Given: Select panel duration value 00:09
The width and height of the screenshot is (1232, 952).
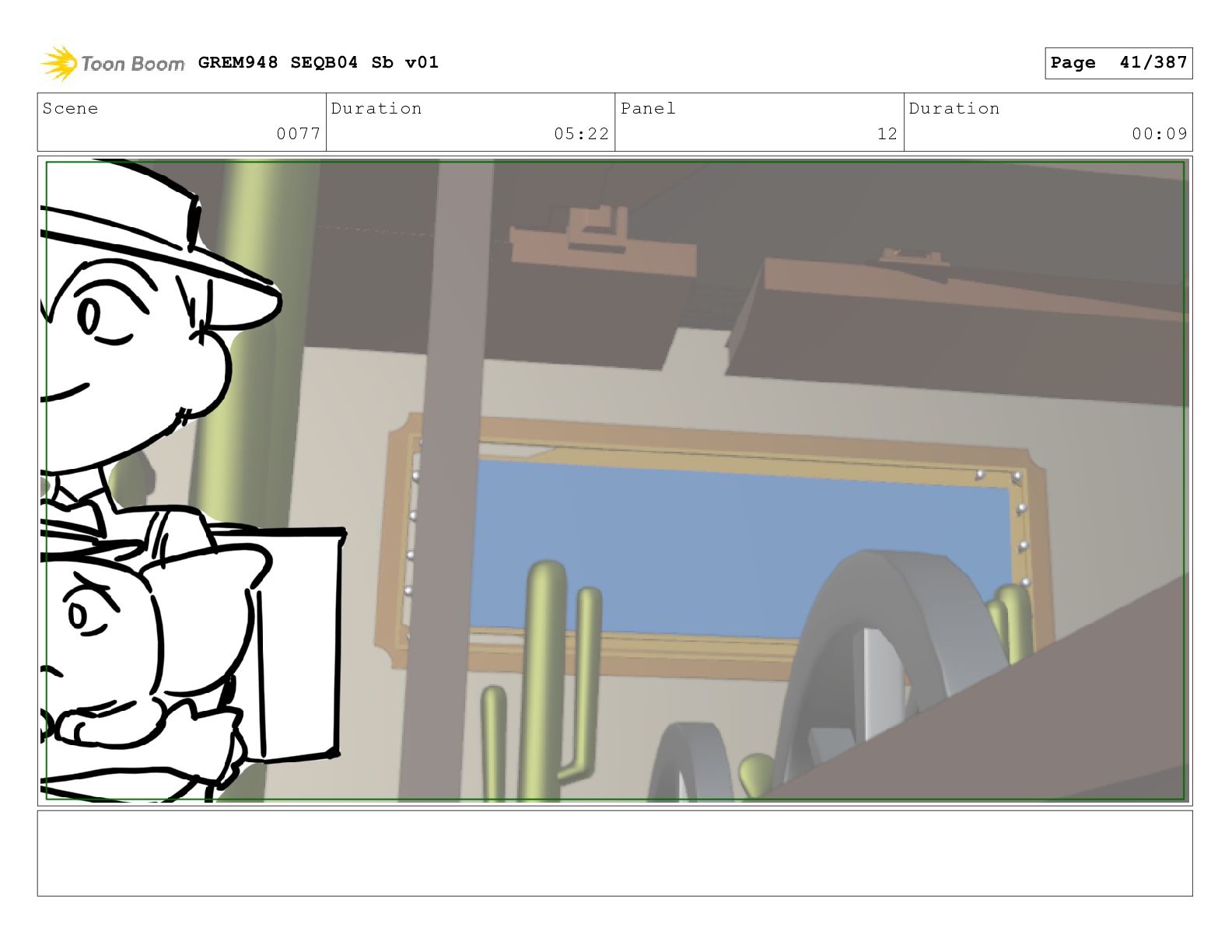Looking at the screenshot, I should [1160, 134].
